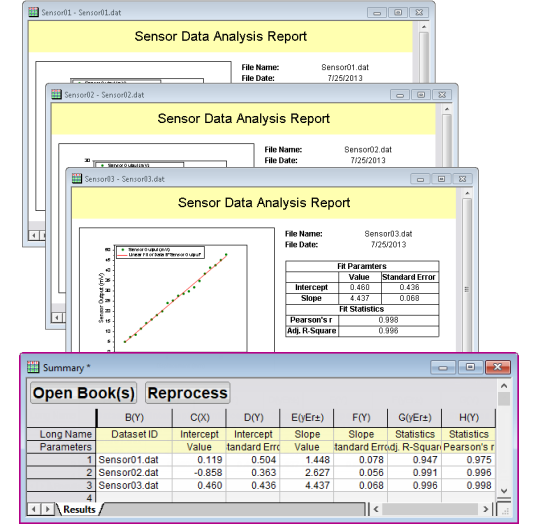This screenshot has width=547, height=526.
Task: Click Adj. R-Square value 0.991
Action: [x=415, y=473]
